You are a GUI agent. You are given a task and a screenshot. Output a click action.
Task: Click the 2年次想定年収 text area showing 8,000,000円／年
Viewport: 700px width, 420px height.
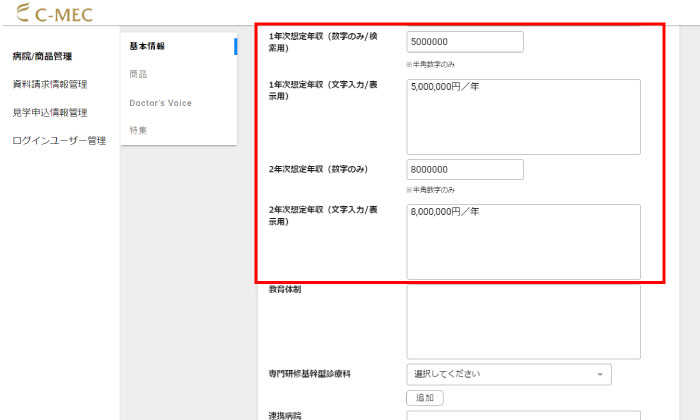tap(524, 242)
